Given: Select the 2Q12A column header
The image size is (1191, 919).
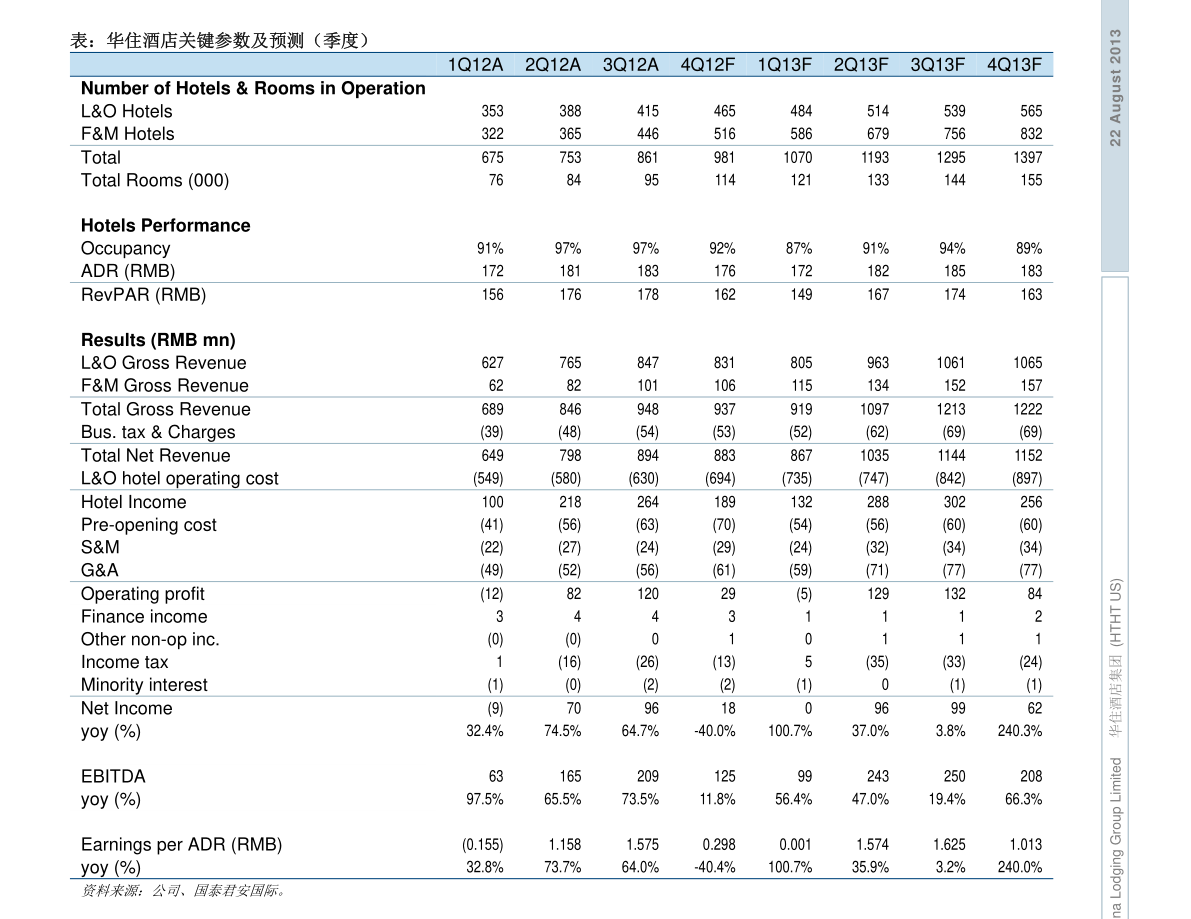Looking at the screenshot, I should coord(552,65).
